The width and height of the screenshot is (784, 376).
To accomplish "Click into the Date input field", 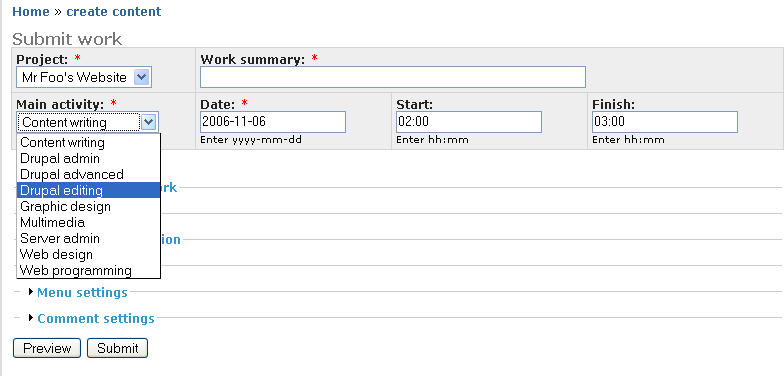I will click(x=273, y=122).
